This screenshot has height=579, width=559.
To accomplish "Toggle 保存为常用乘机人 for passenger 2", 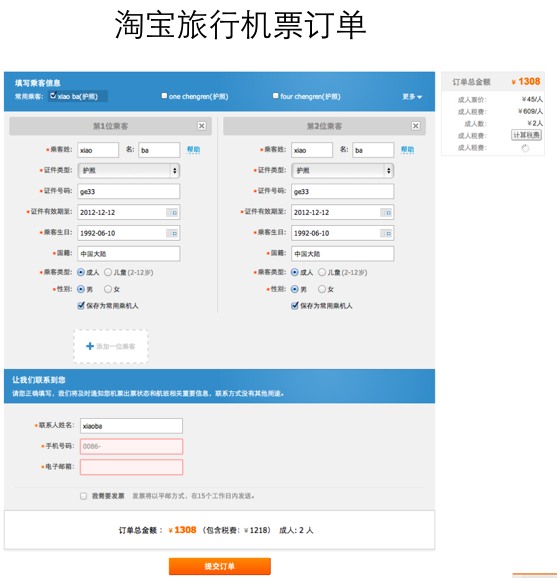I will pyautogui.click(x=295, y=305).
